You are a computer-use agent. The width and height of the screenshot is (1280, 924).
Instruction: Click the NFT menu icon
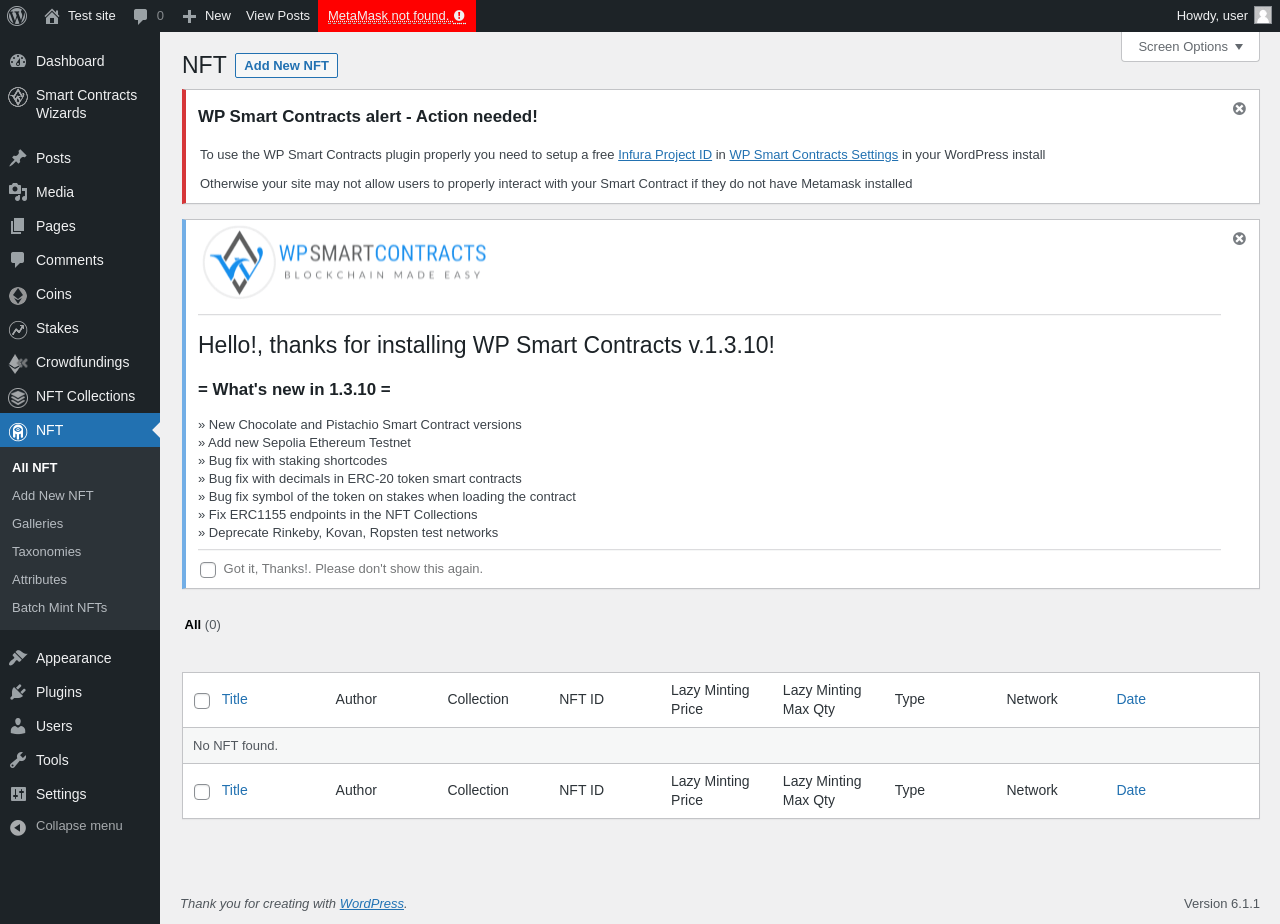coord(18,431)
